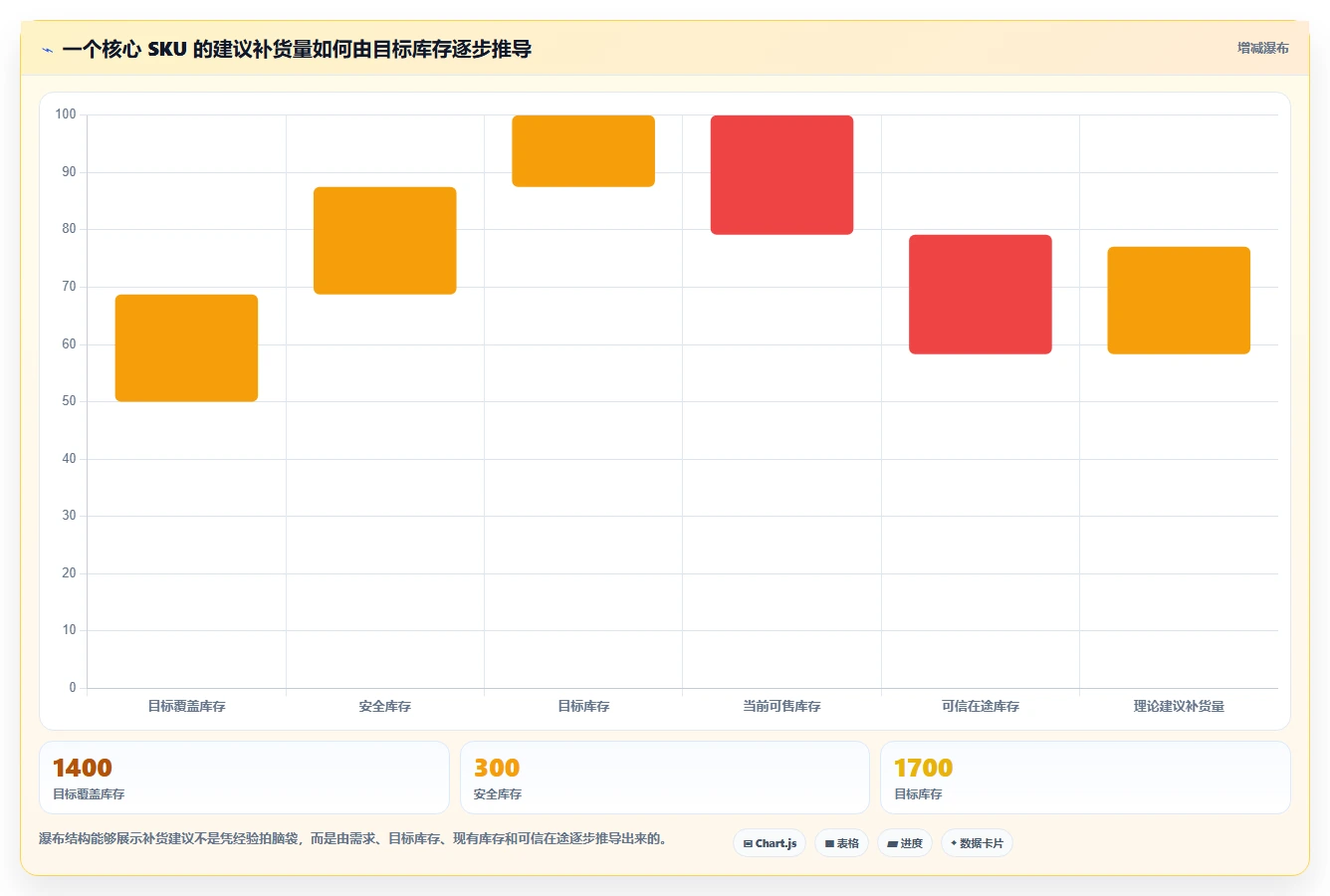1330x896 pixels.
Task: Choose the 数据卡片 tag
Action: pyautogui.click(x=977, y=843)
